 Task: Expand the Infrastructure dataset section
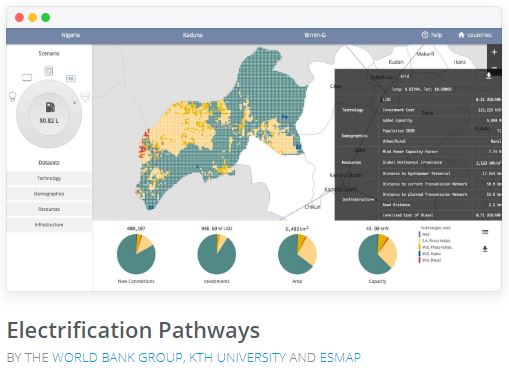49,225
